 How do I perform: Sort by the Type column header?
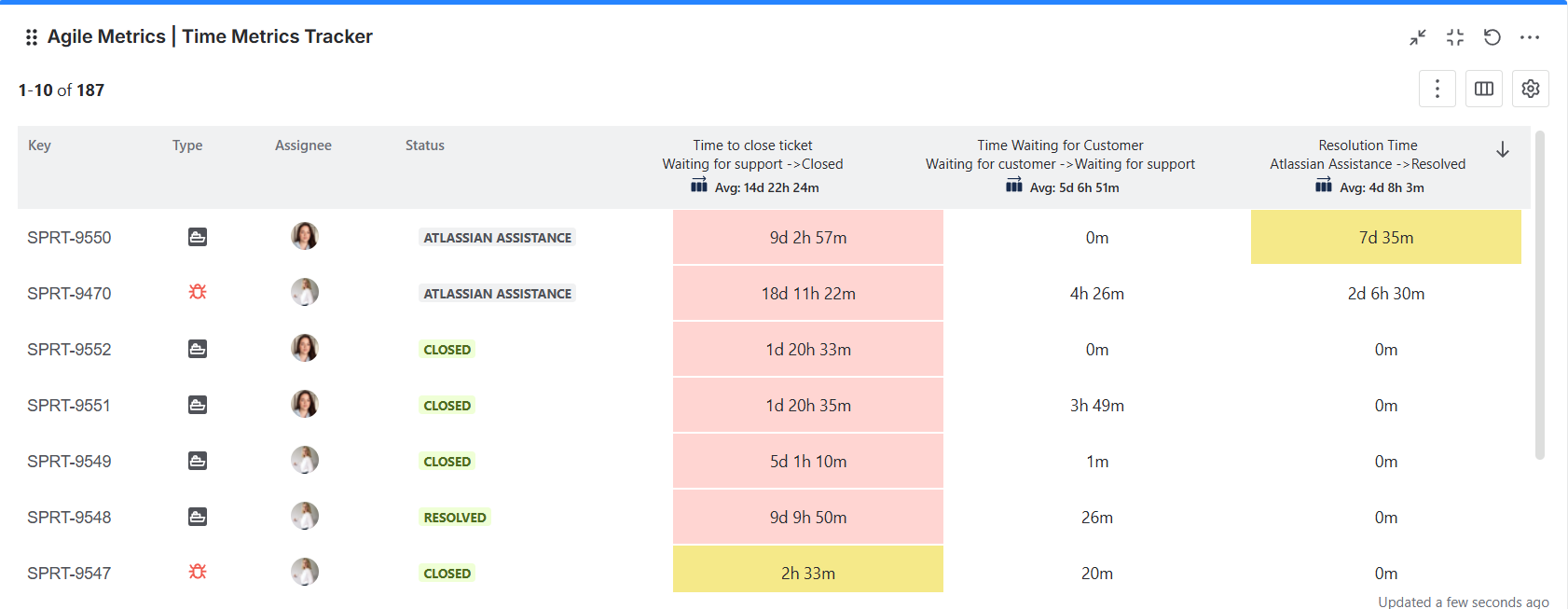187,145
